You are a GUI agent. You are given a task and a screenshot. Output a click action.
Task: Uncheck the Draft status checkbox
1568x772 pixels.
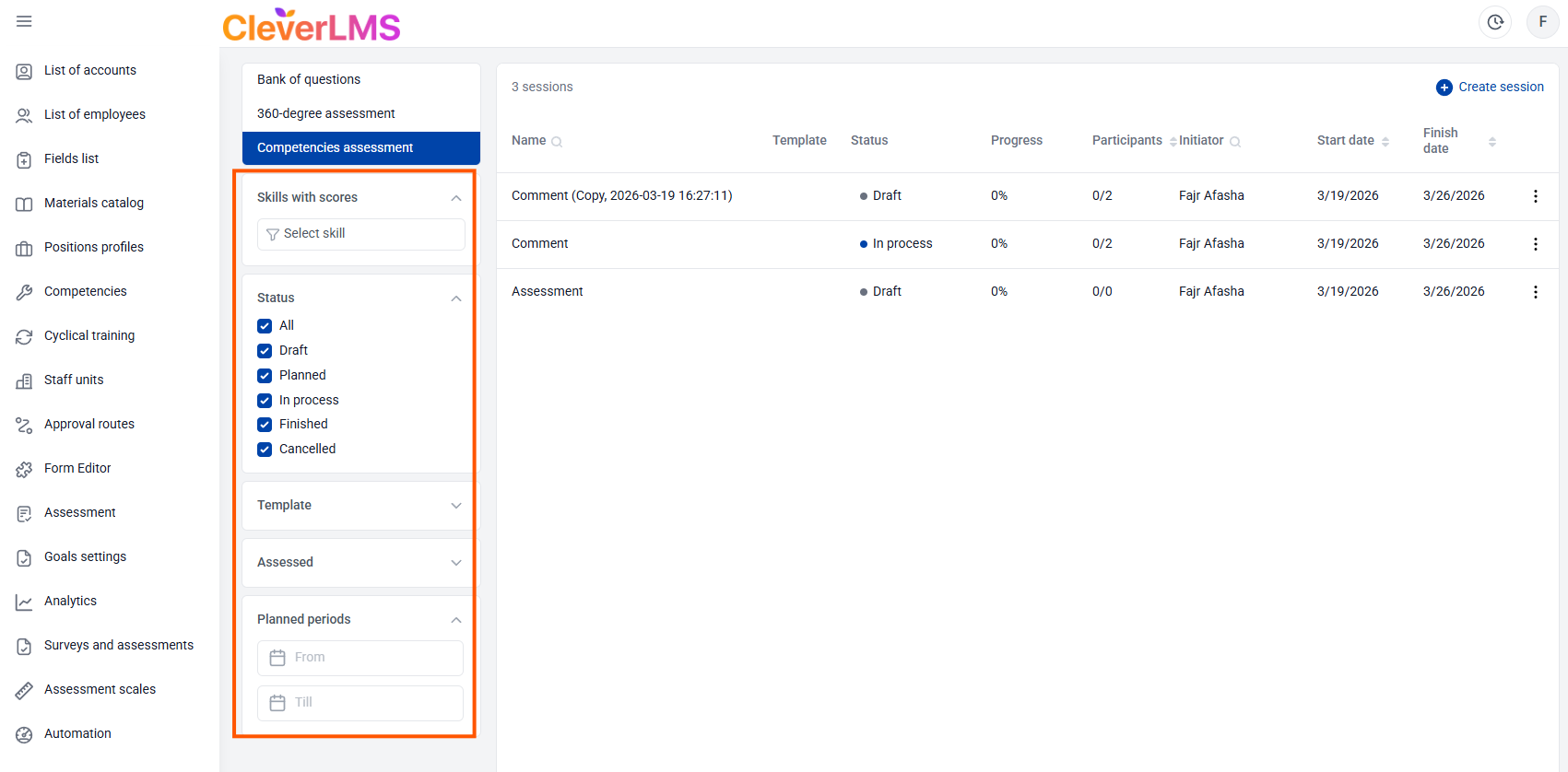click(265, 351)
